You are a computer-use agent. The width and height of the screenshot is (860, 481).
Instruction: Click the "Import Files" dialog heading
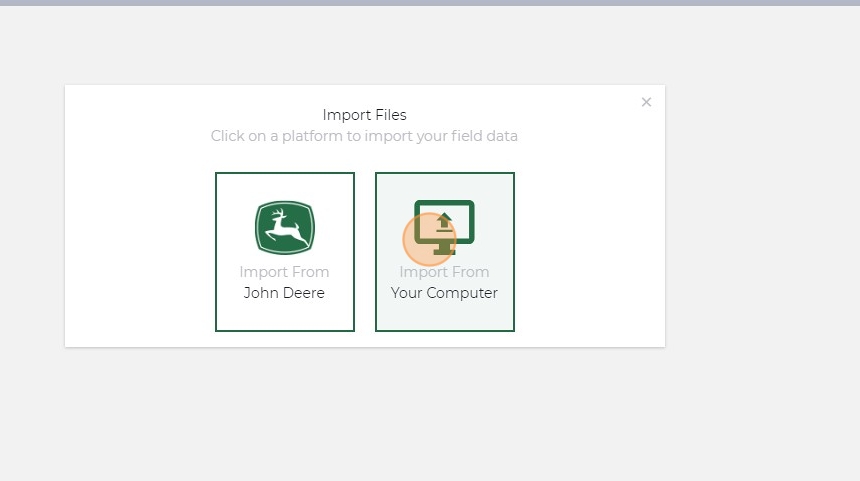click(x=364, y=115)
